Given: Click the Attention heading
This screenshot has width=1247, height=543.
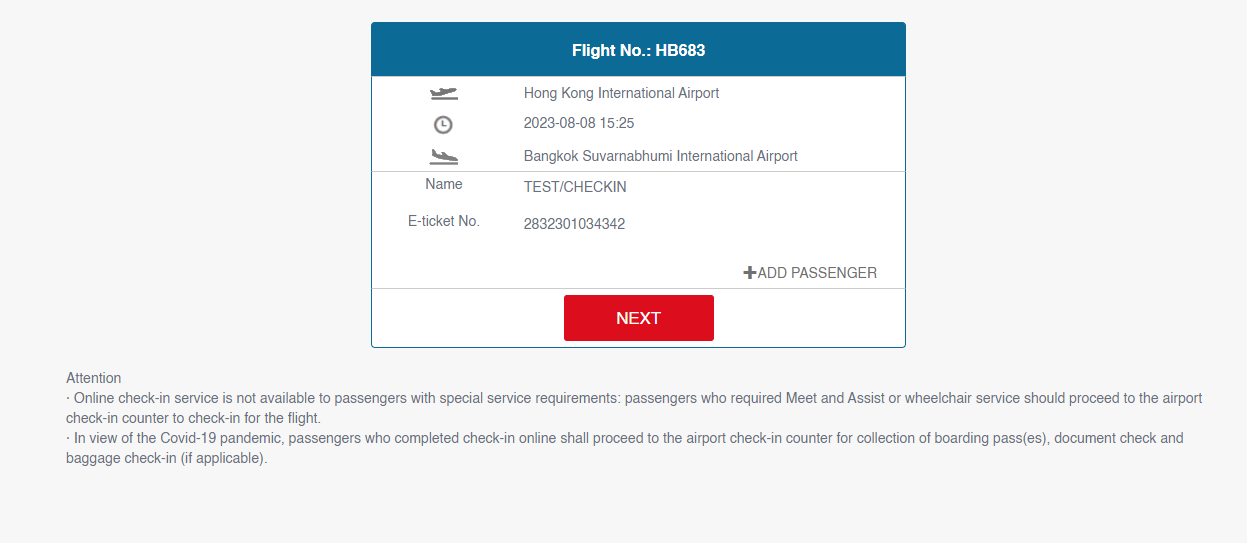Looking at the screenshot, I should 93,378.
